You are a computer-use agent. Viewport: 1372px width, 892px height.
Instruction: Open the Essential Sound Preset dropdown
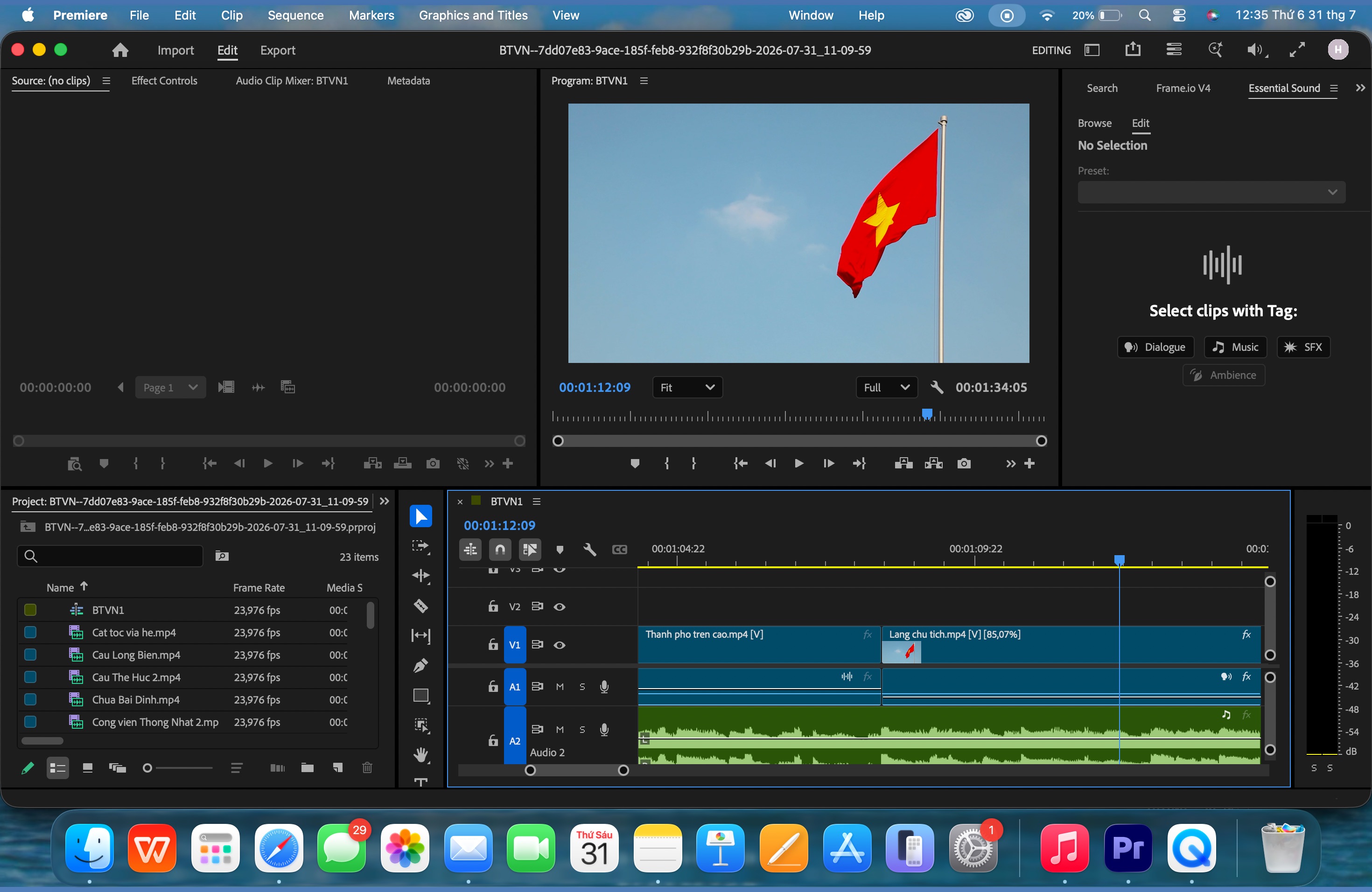point(1211,192)
